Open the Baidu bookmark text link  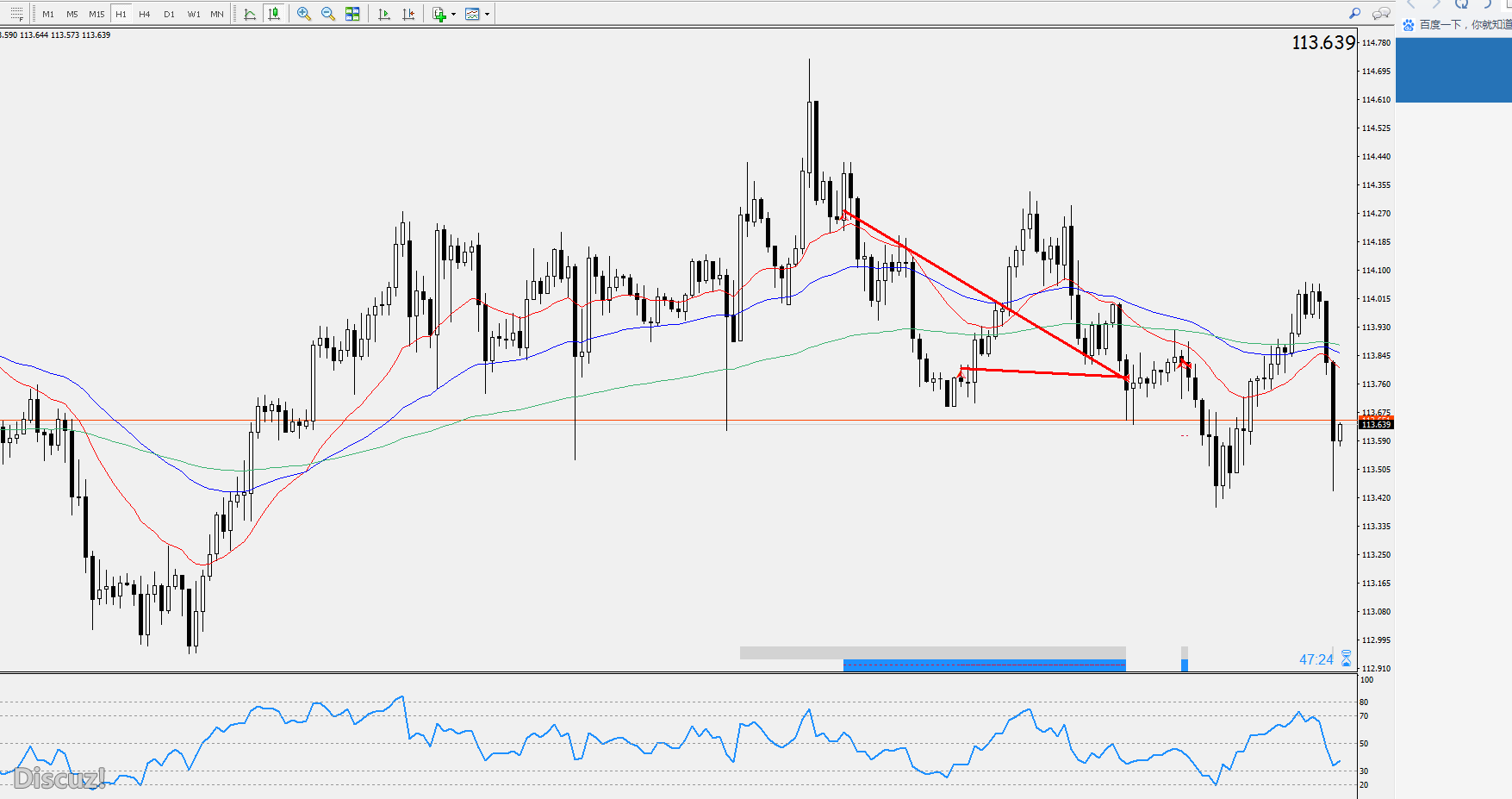tap(1465, 25)
